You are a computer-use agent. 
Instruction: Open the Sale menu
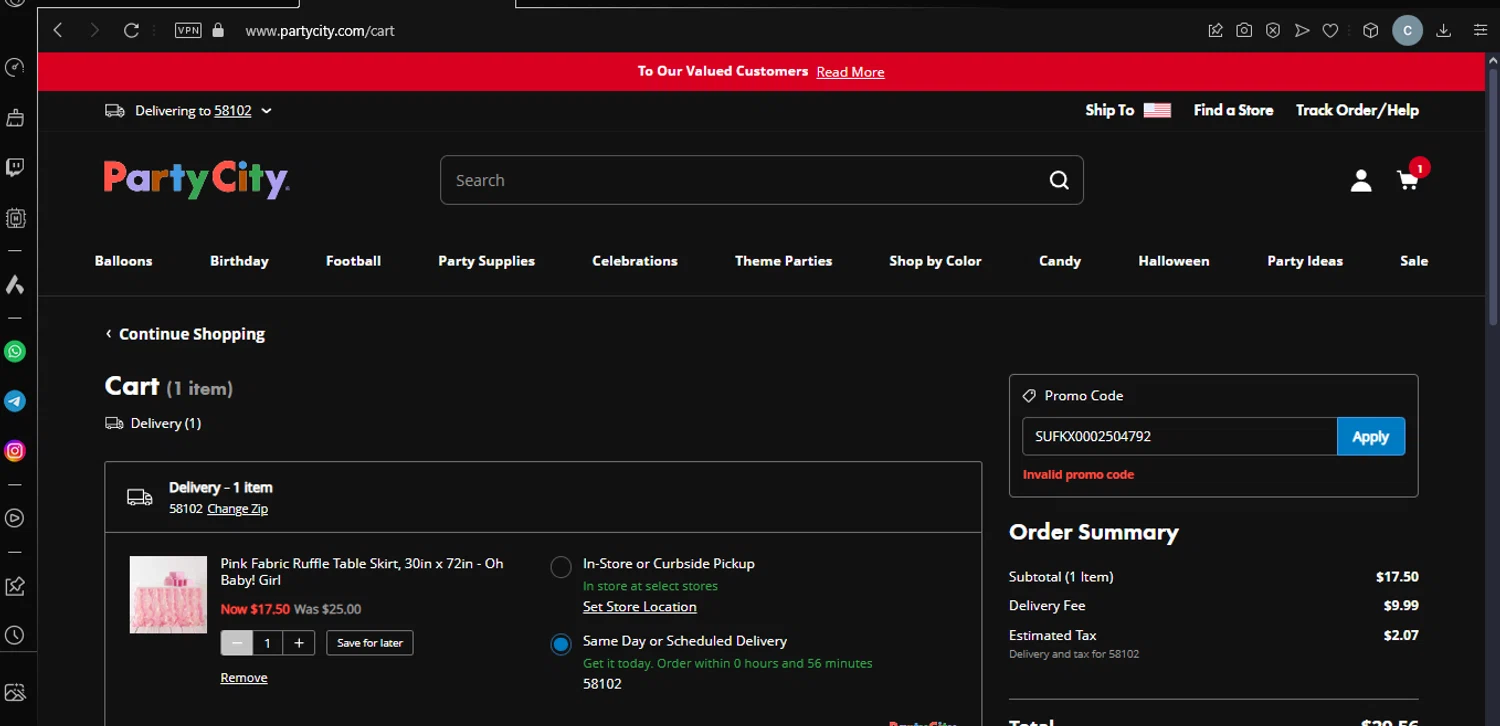point(1414,261)
